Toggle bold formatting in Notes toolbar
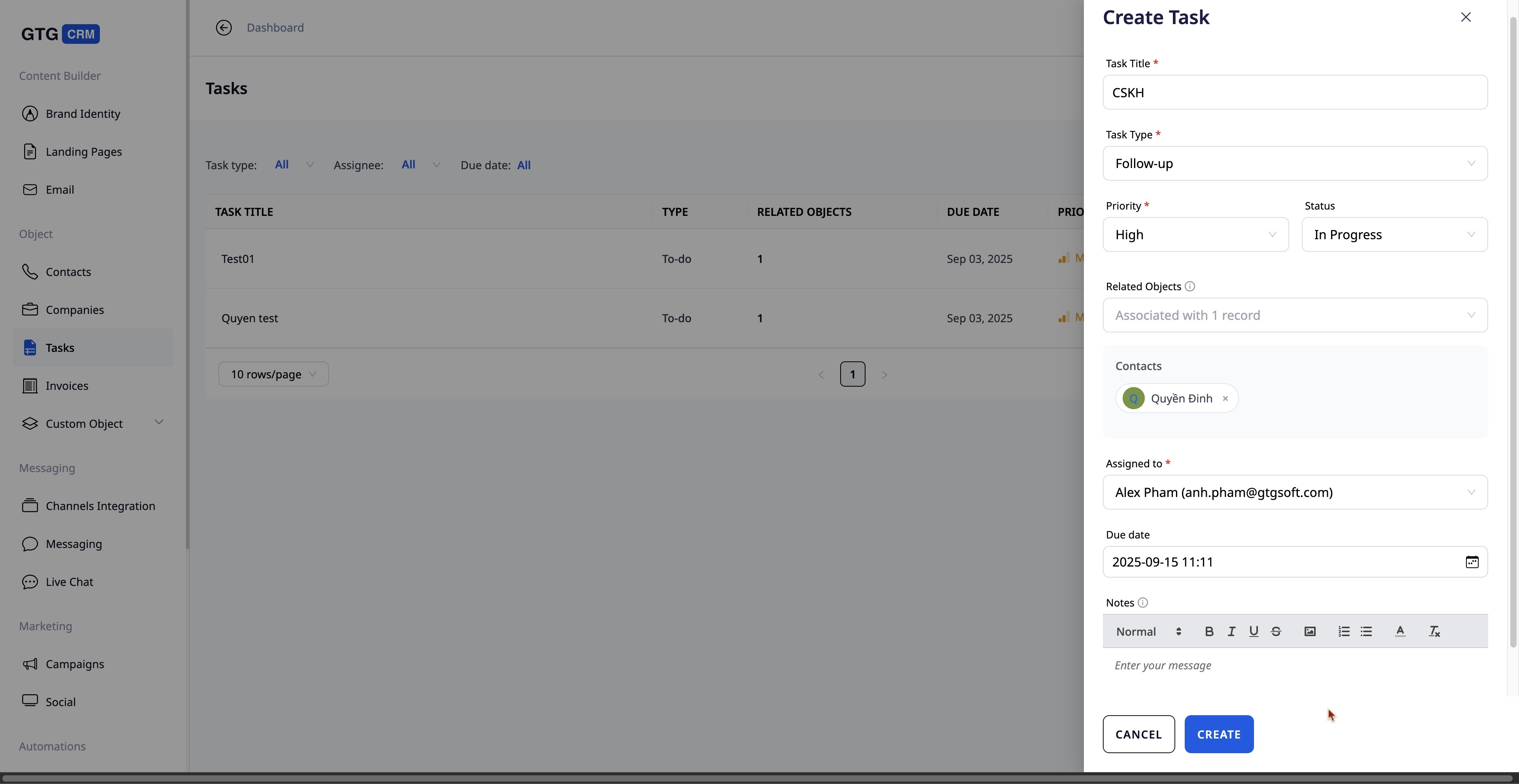This screenshot has width=1519, height=784. pos(1209,631)
